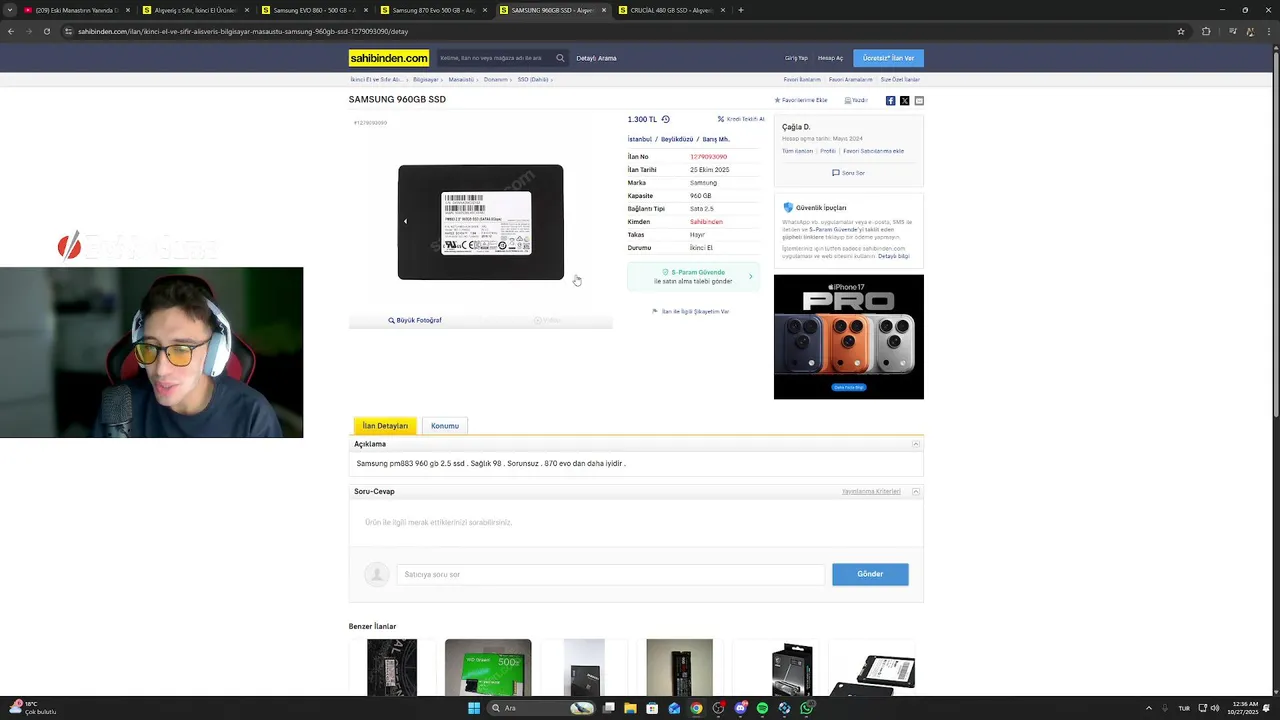Click the browser address bar URL
This screenshot has width=1280, height=720.
point(243,31)
